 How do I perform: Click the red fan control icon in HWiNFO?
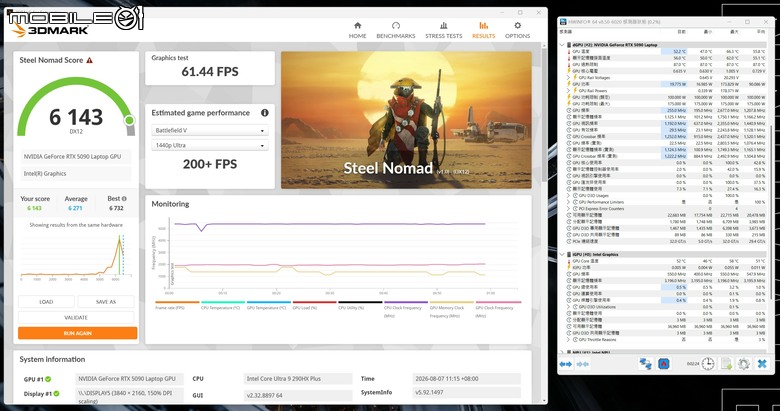coord(663,364)
